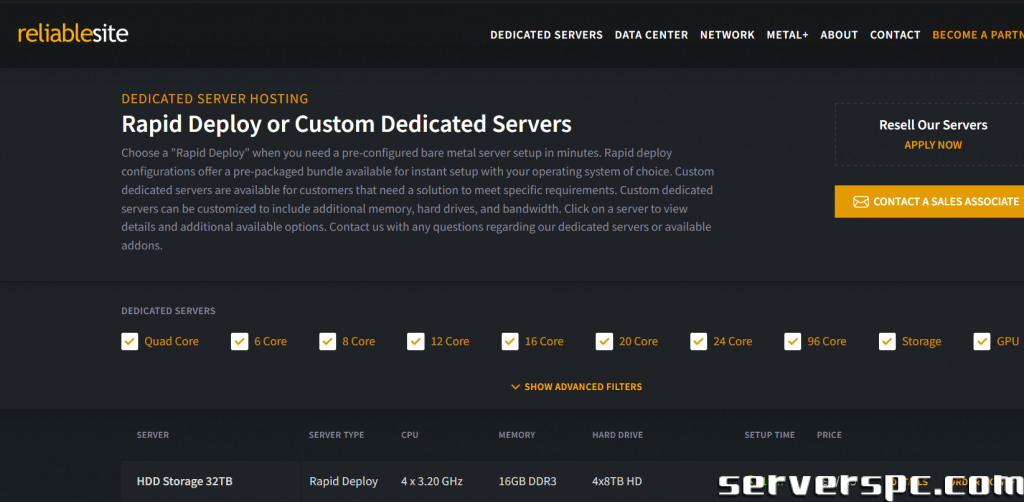Click the Apply Now reseller link

coord(933,145)
